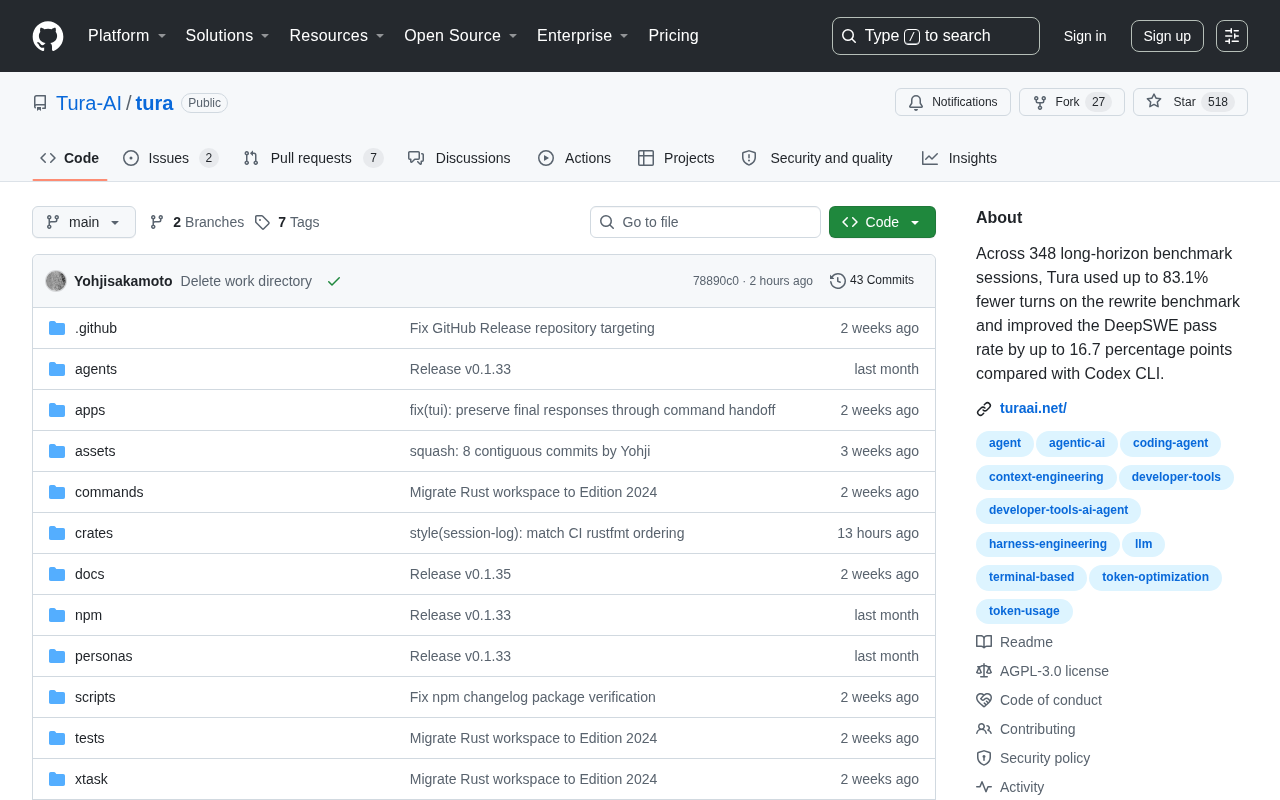
Task: Expand the Platform menu
Action: coord(127,36)
